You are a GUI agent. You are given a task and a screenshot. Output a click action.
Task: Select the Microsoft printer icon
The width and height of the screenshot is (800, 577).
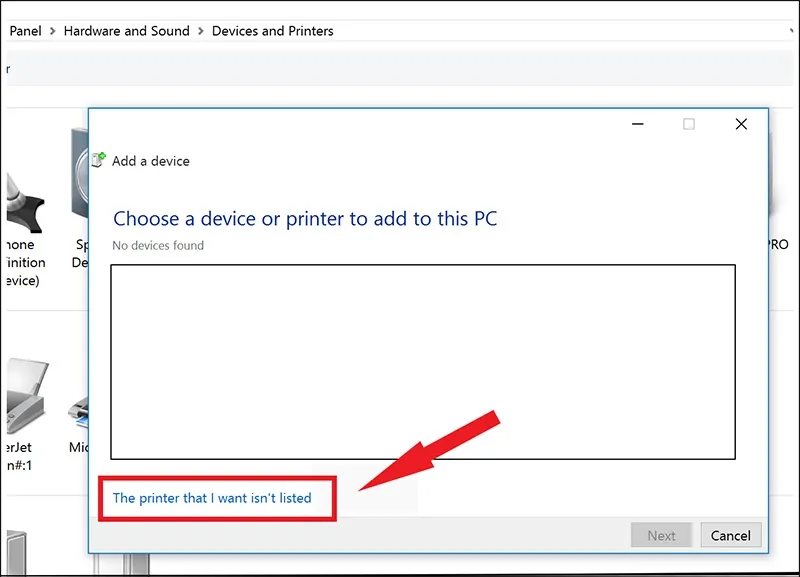pyautogui.click(x=78, y=410)
